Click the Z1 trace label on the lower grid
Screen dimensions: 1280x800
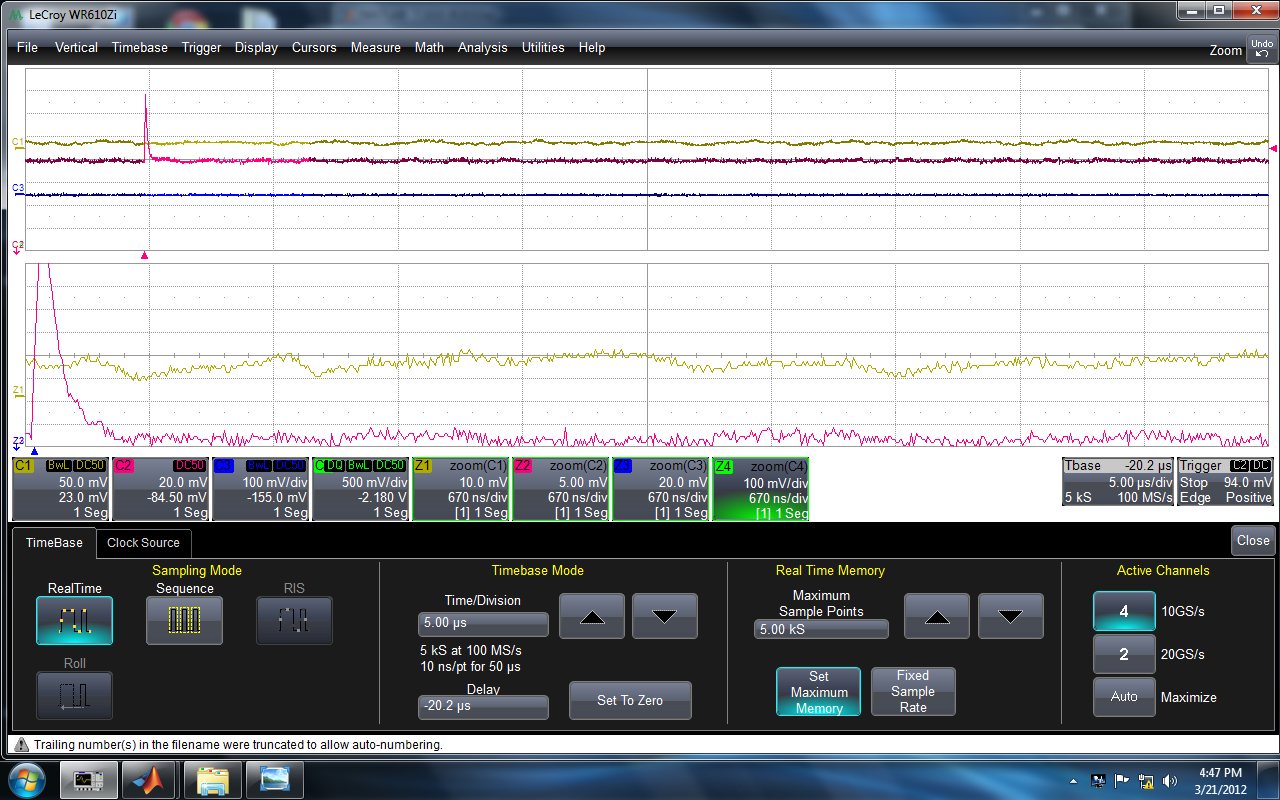point(17,390)
